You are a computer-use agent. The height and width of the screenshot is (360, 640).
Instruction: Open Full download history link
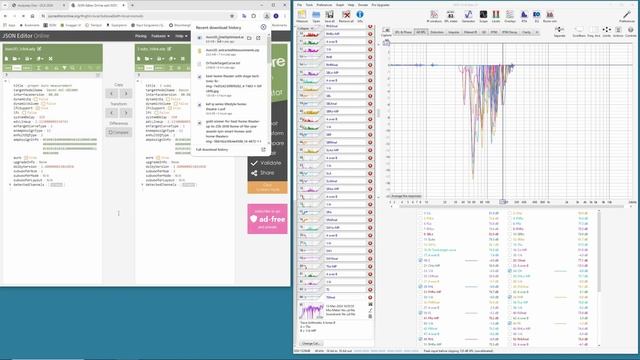tap(212, 150)
